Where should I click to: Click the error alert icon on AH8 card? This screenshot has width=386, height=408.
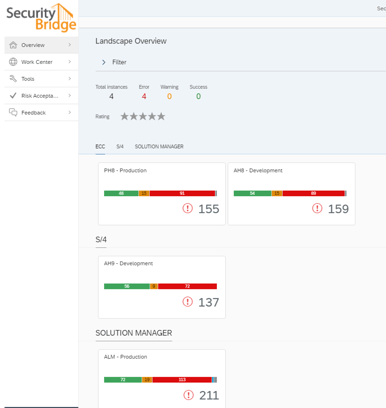[x=317, y=208]
